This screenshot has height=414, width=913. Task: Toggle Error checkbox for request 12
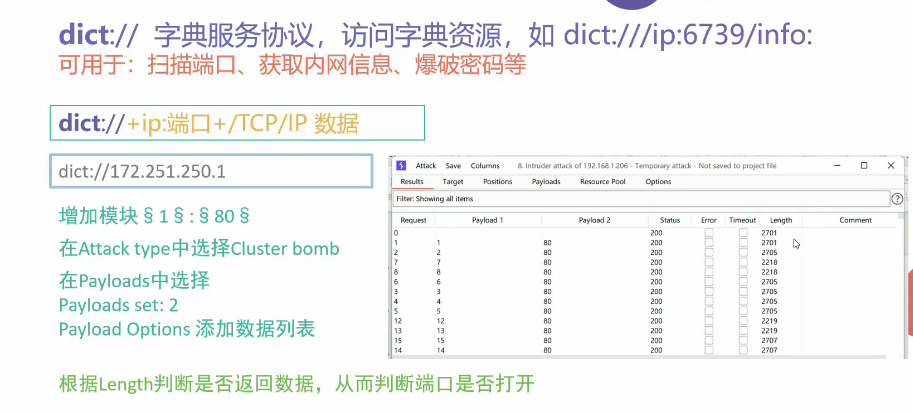(x=709, y=320)
